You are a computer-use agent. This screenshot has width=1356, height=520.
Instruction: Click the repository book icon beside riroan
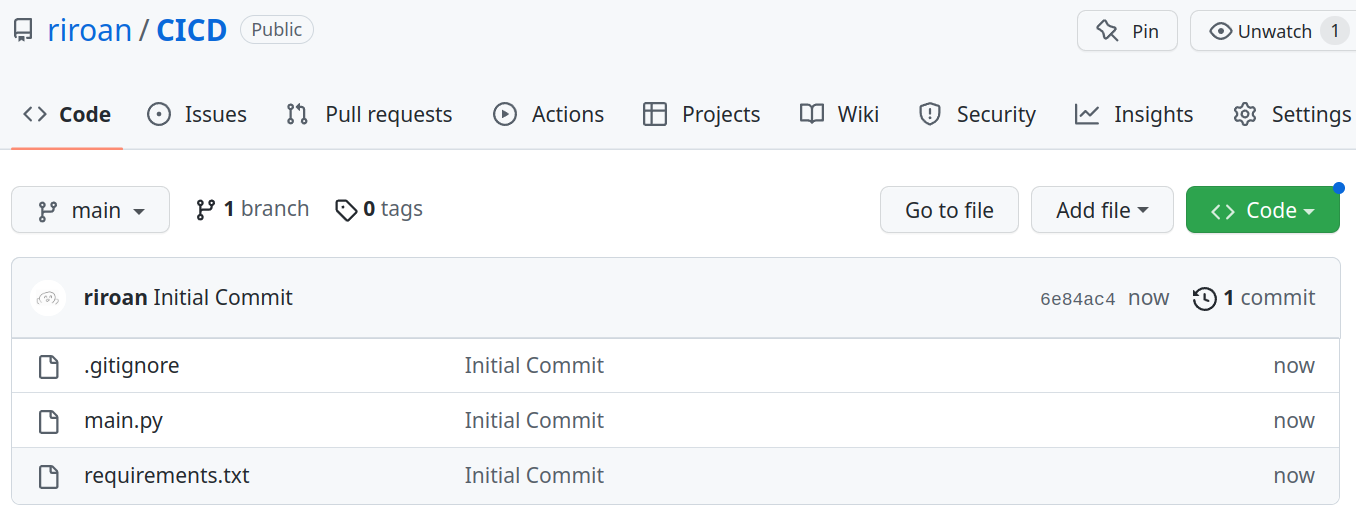[23, 30]
